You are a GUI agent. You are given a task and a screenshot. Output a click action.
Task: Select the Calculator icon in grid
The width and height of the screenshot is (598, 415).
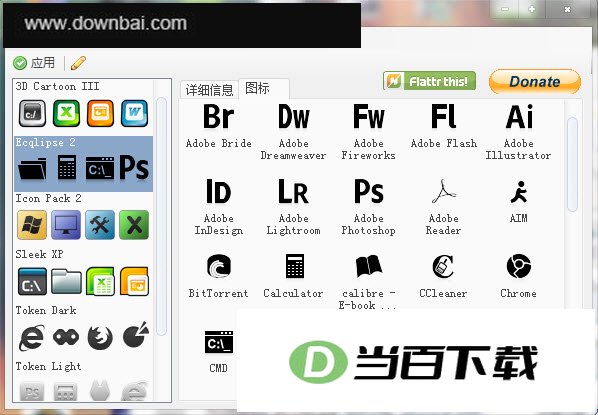pos(295,266)
